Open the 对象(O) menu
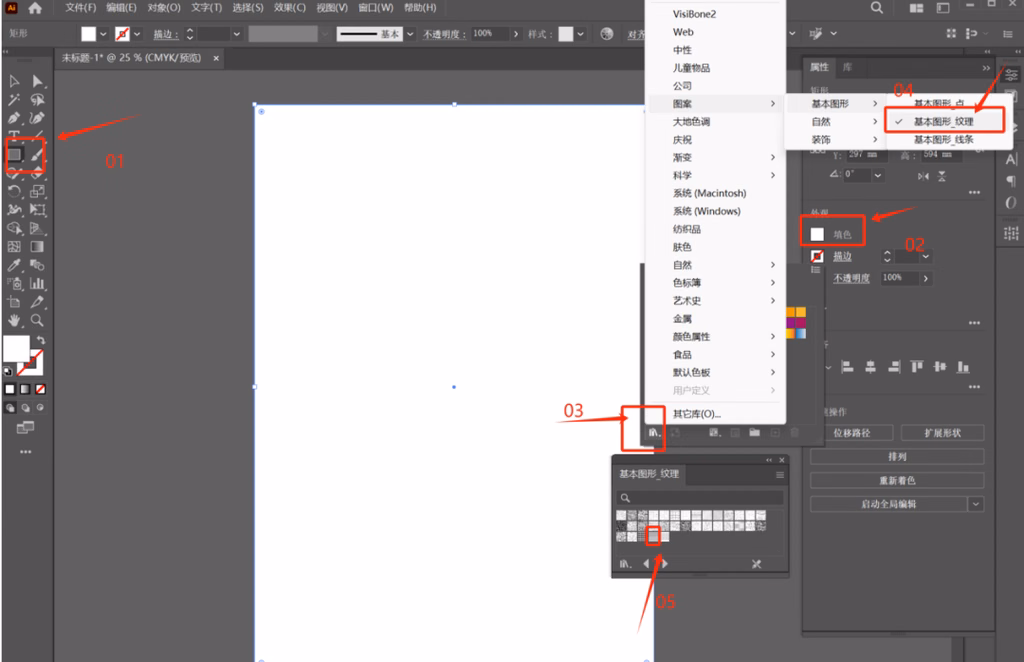The height and width of the screenshot is (662, 1024). coord(163,8)
